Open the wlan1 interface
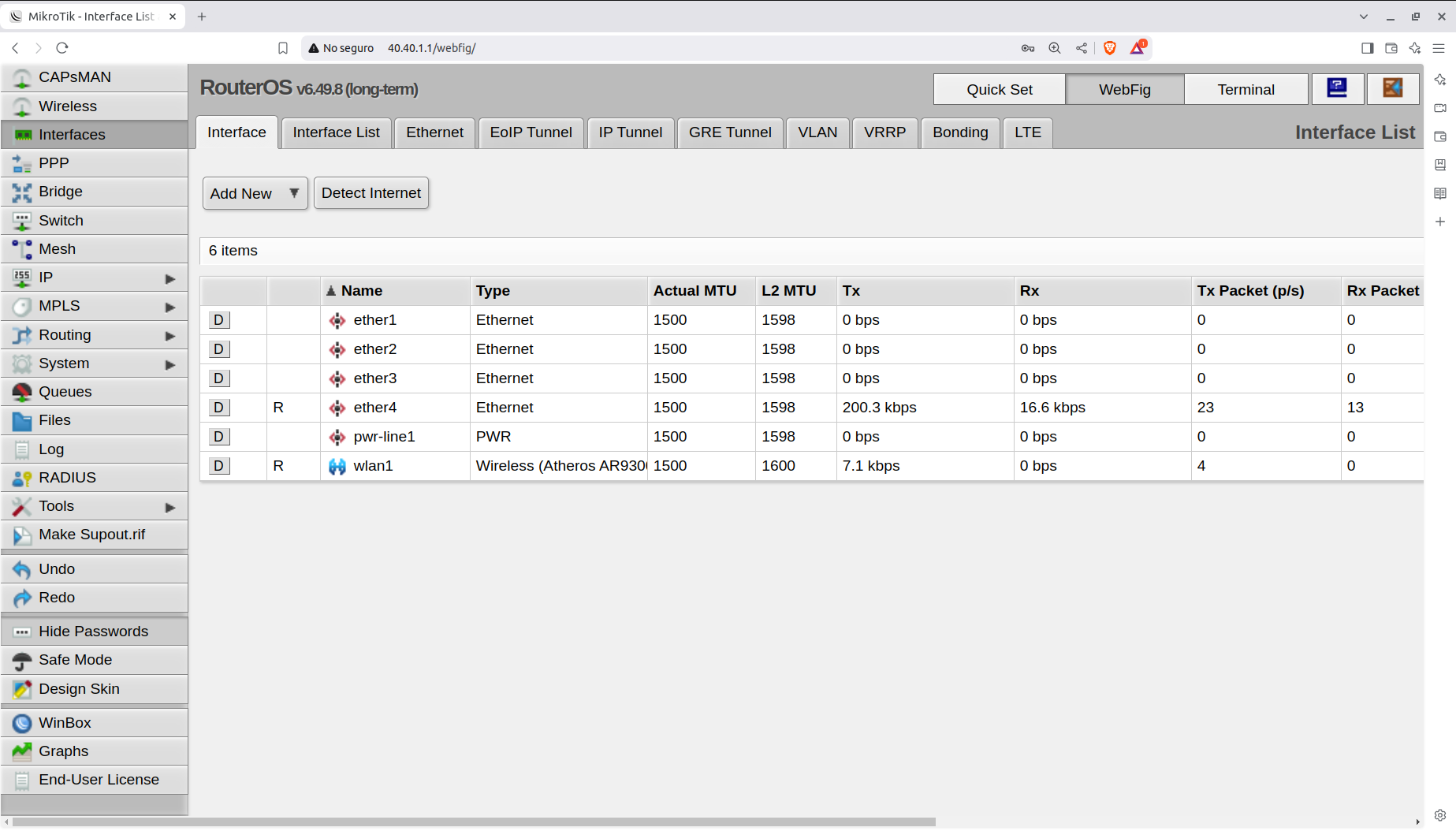 [373, 466]
